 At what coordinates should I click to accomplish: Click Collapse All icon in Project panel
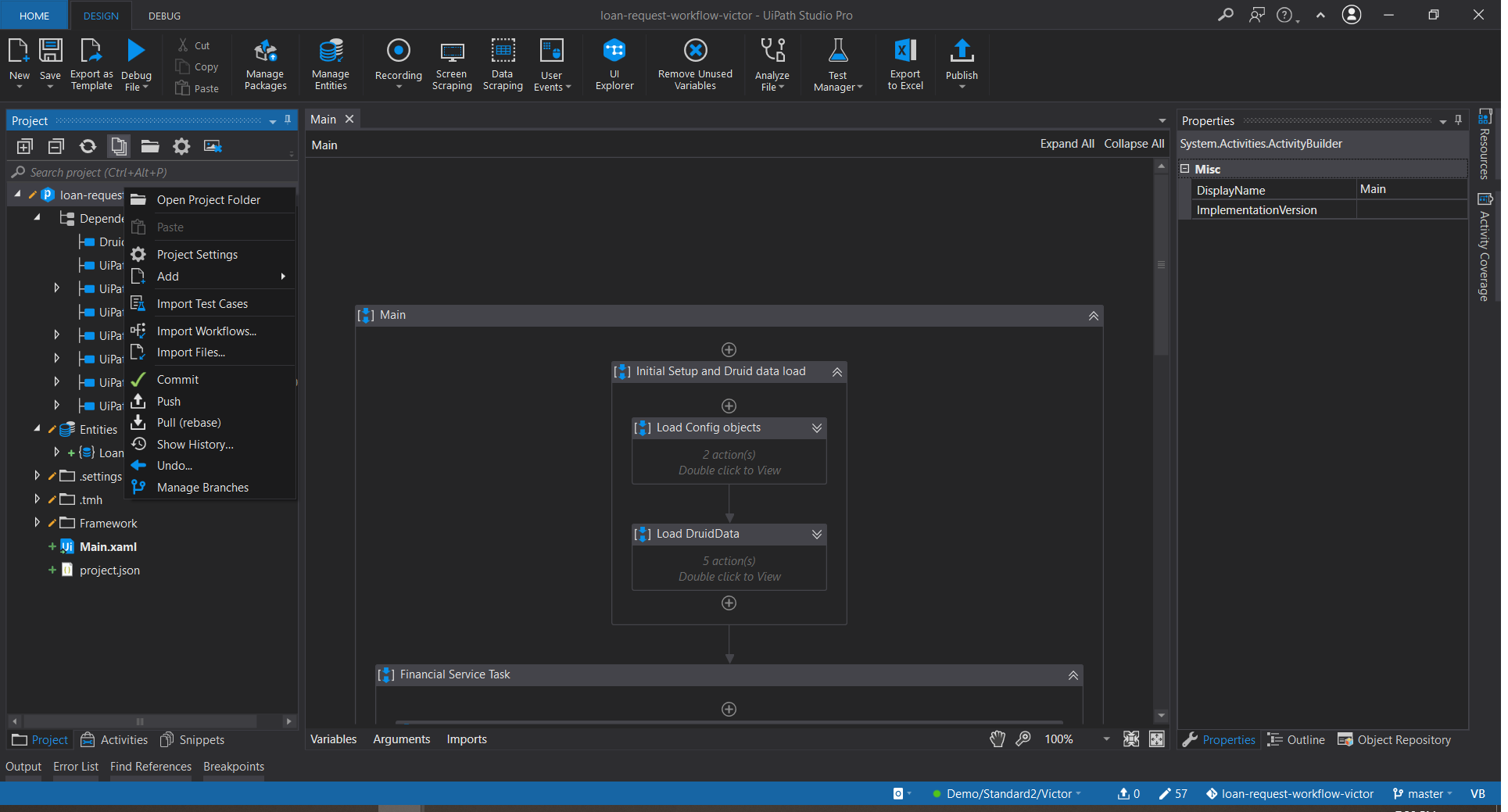pos(56,146)
